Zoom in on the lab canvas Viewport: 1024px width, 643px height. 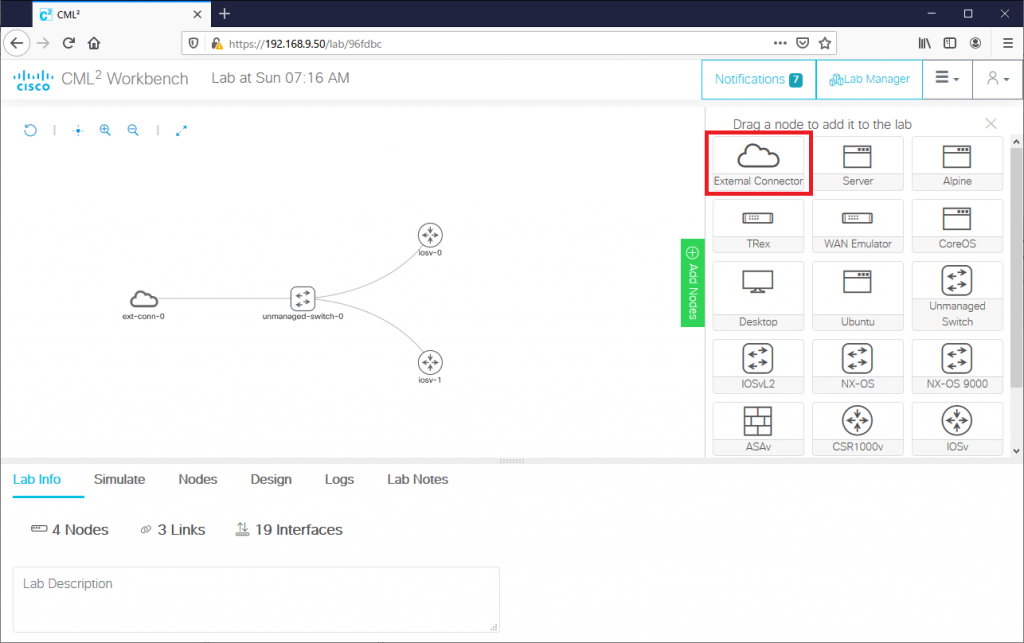[105, 130]
